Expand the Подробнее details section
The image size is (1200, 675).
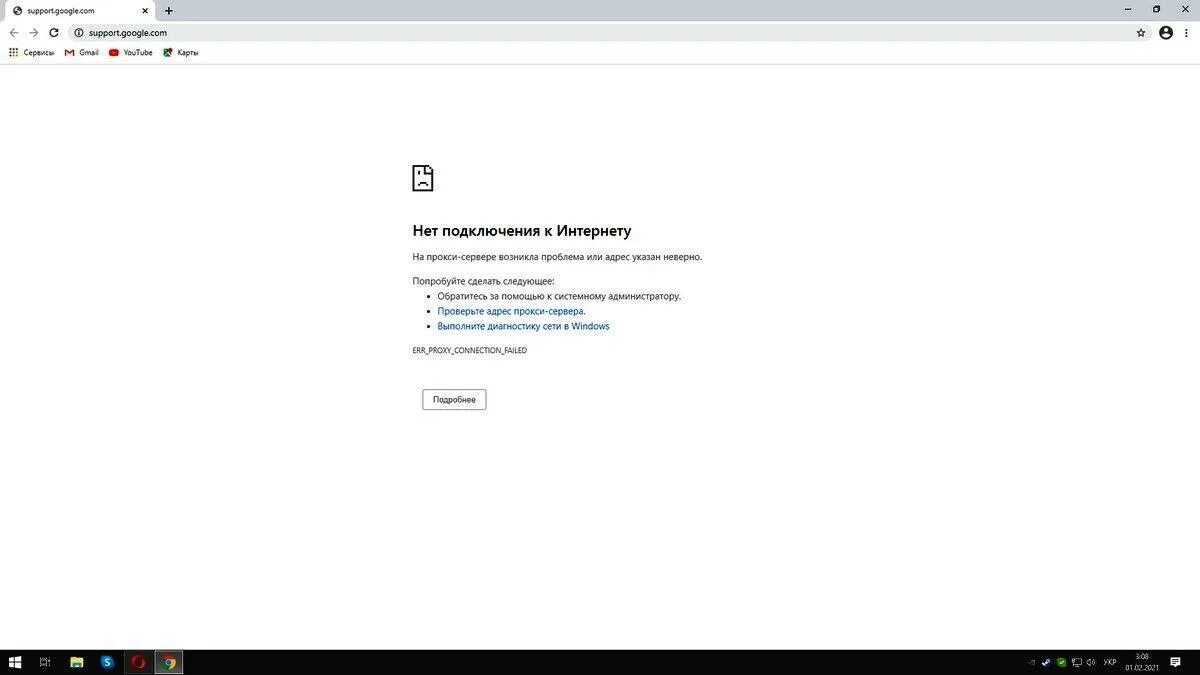[x=454, y=398]
